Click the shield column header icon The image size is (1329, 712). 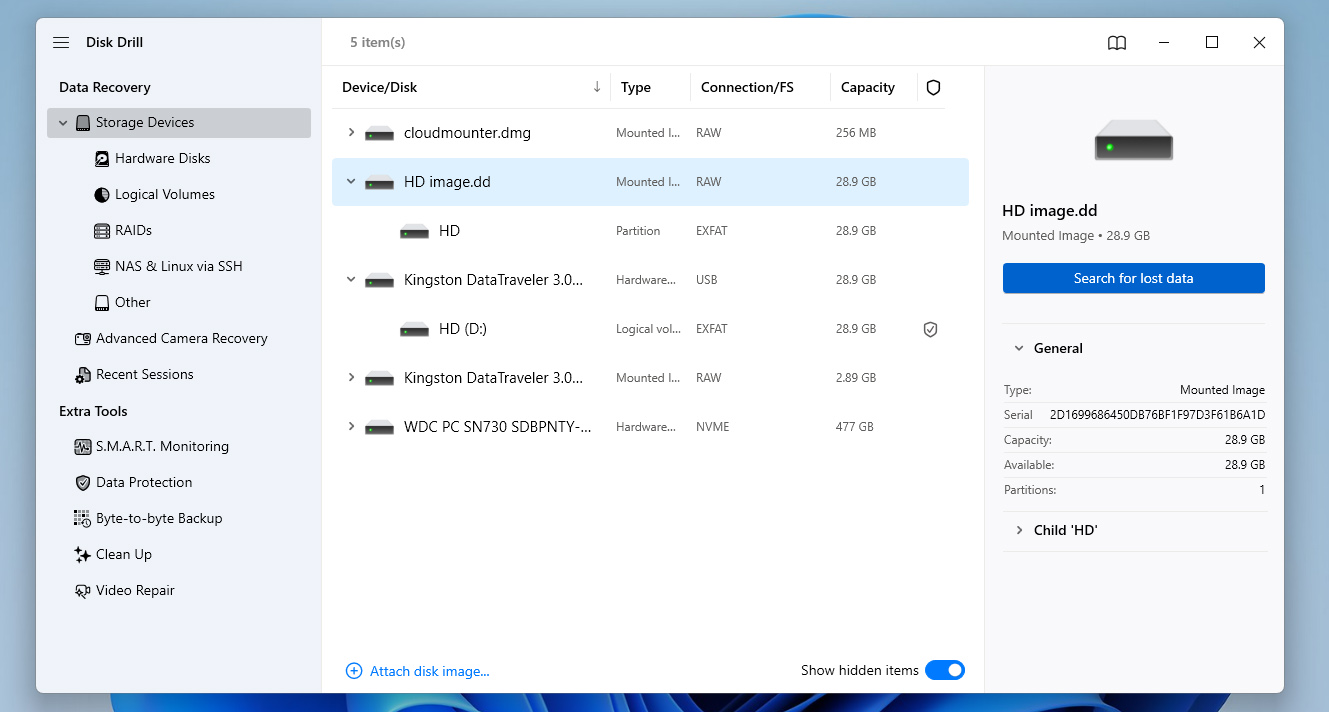(x=933, y=88)
